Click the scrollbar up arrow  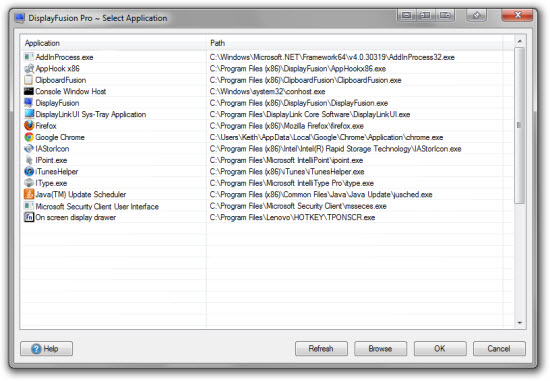click(520, 41)
